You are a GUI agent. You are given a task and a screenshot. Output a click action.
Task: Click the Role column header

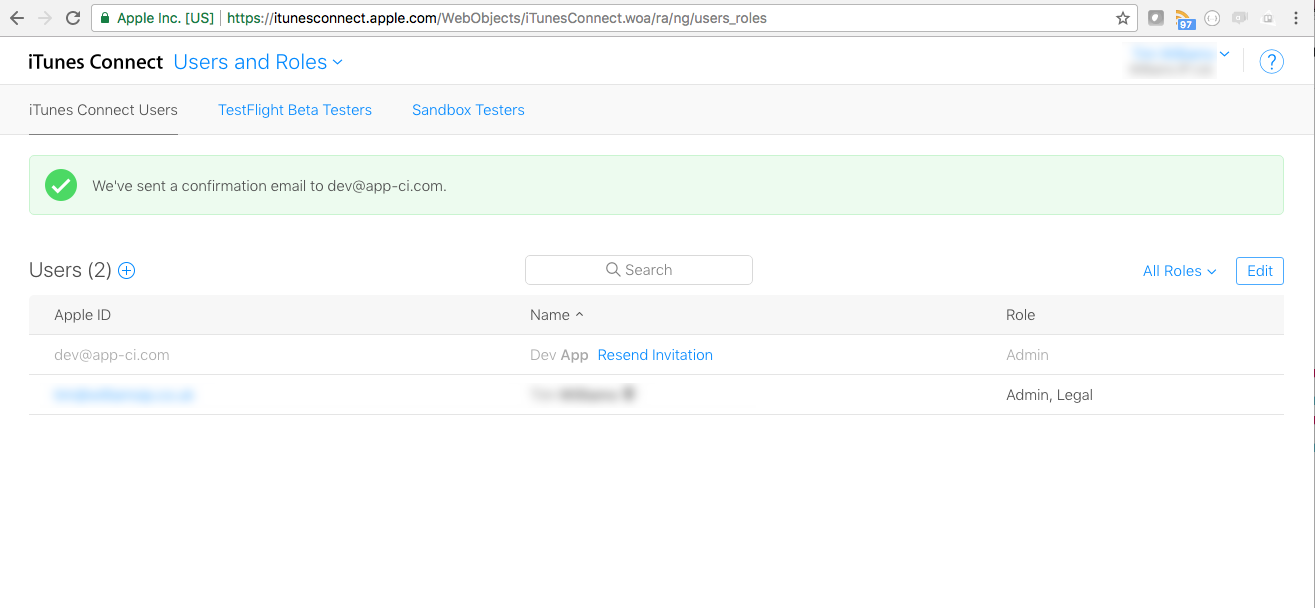[1020, 315]
